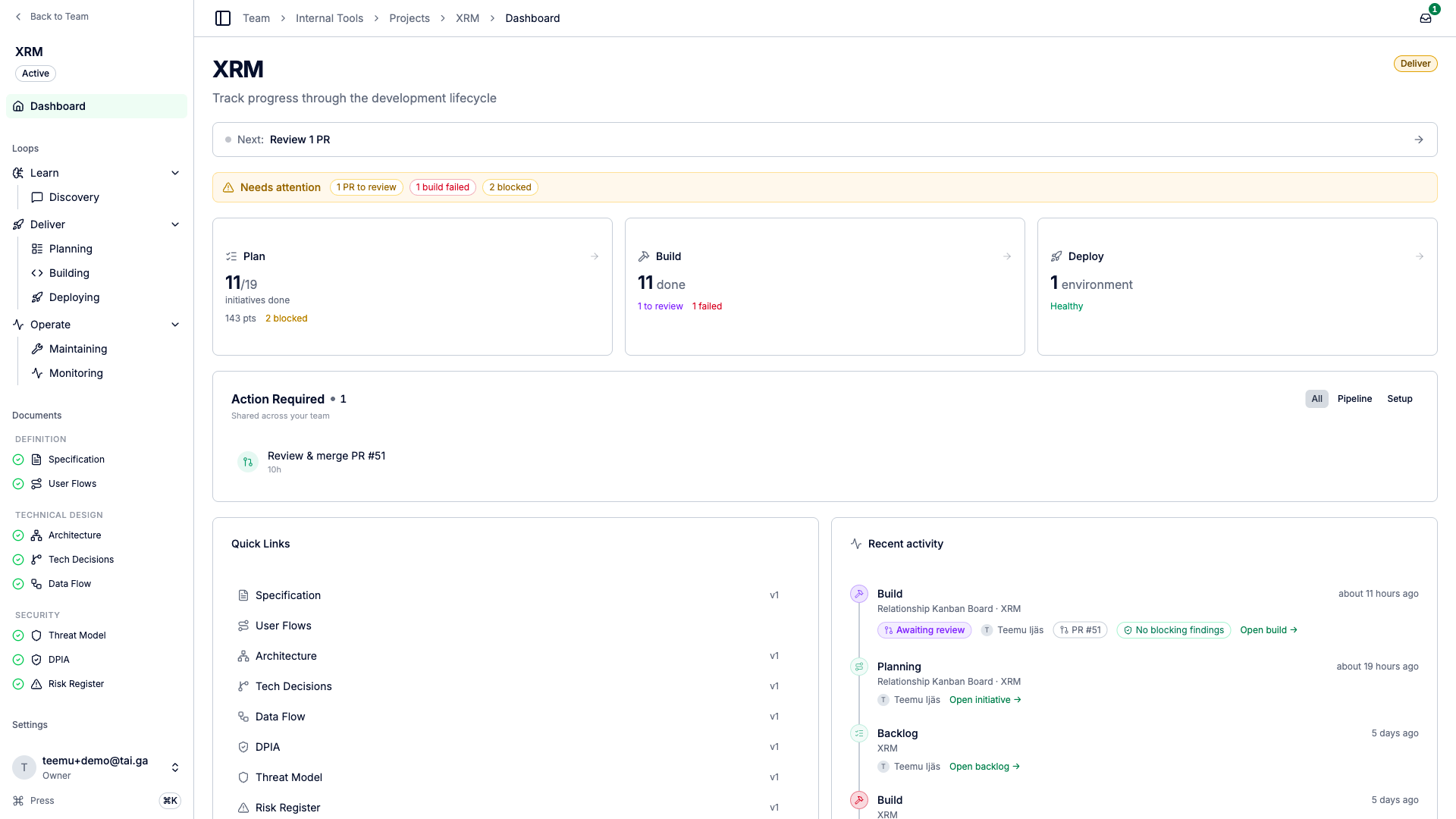1456x819 pixels.
Task: Click the 2 blocked attention badge
Action: coord(510,187)
